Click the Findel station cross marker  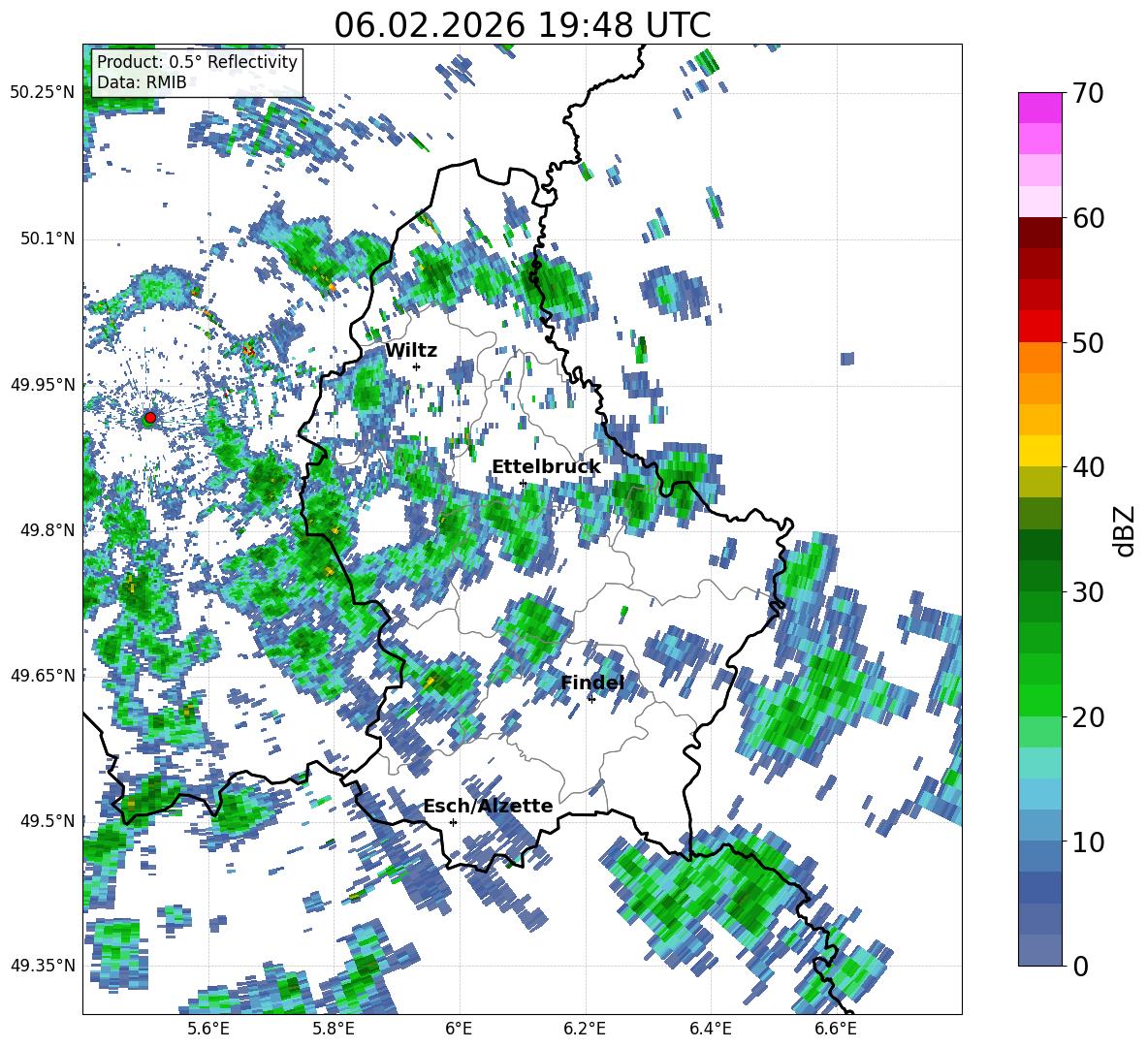click(591, 699)
